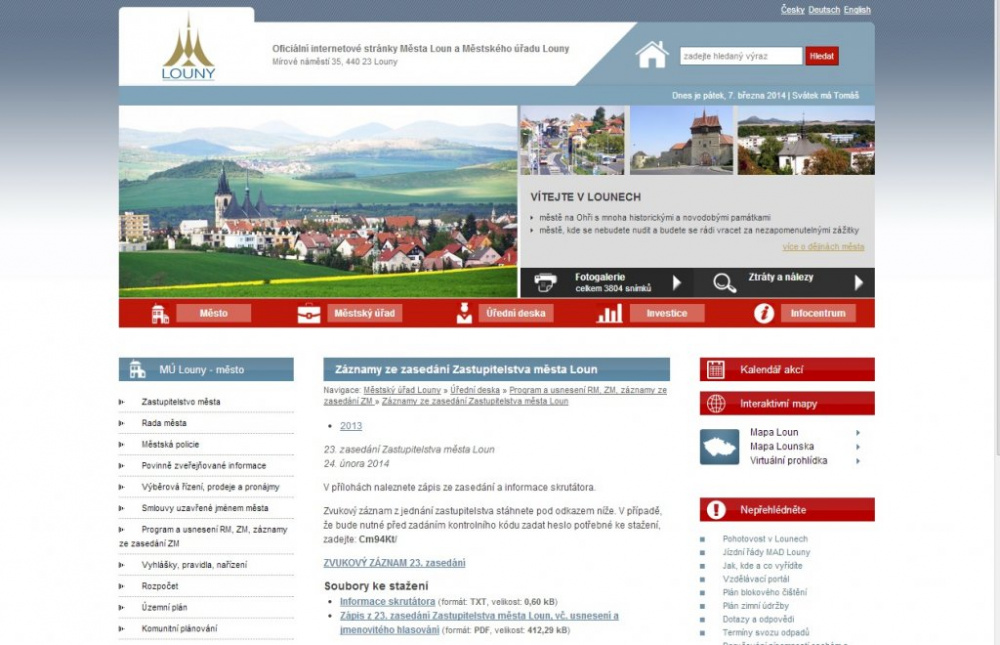Click the home house icon

(x=652, y=55)
